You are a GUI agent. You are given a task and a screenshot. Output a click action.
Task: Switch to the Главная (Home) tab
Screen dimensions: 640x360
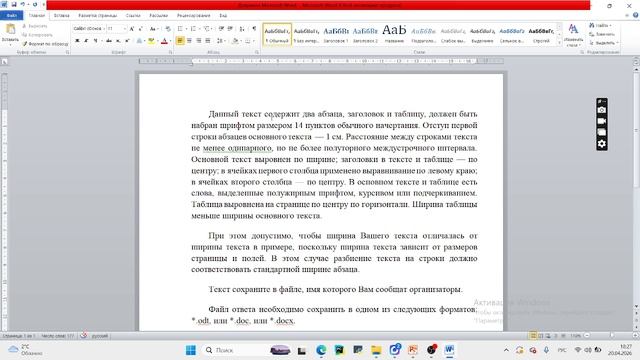(37, 16)
